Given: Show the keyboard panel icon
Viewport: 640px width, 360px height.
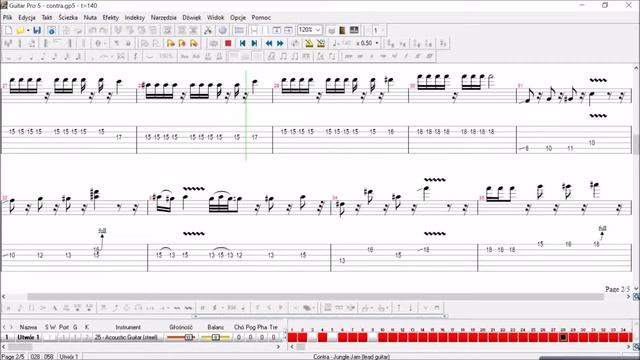Looking at the screenshot, I should tap(354, 31).
